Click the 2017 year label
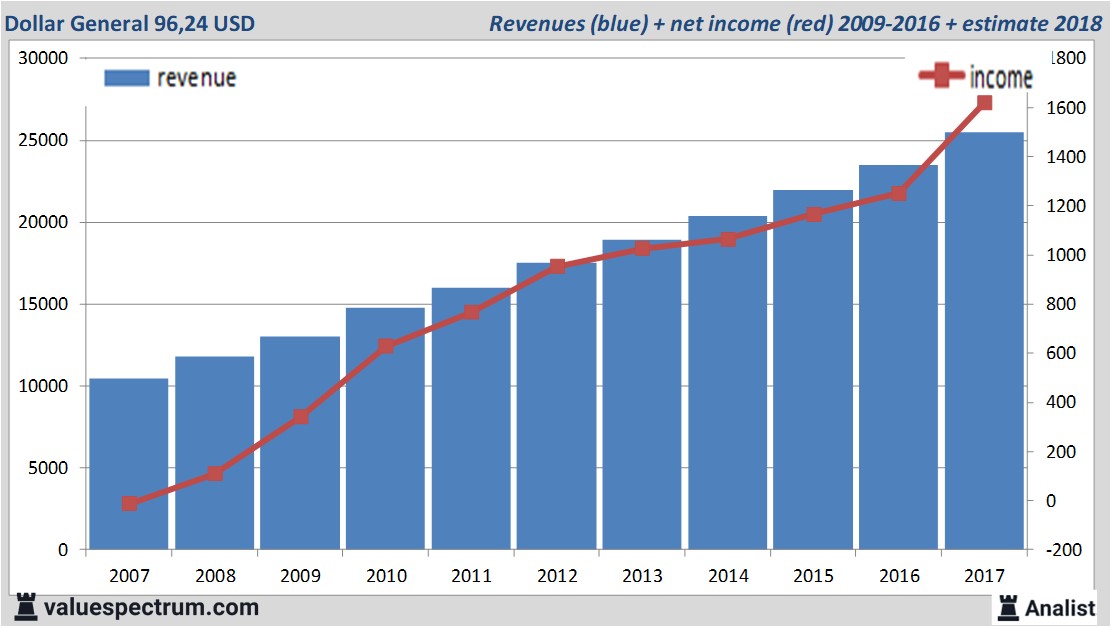1111x627 pixels. tap(985, 575)
